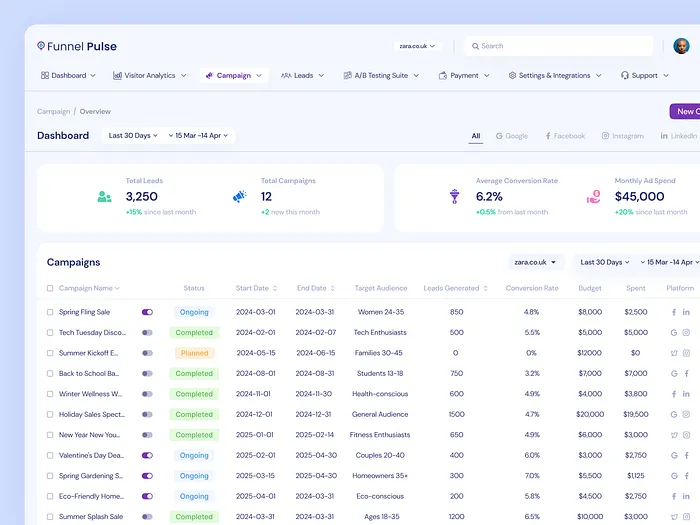Viewport: 700px width, 525px height.
Task: Click the Total Leads people icon
Action: (104, 196)
